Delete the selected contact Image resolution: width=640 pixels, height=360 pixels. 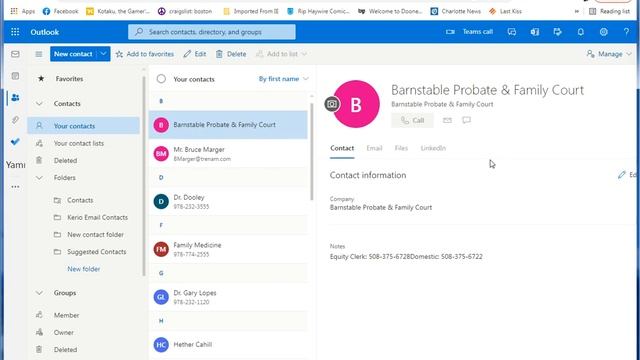point(231,54)
